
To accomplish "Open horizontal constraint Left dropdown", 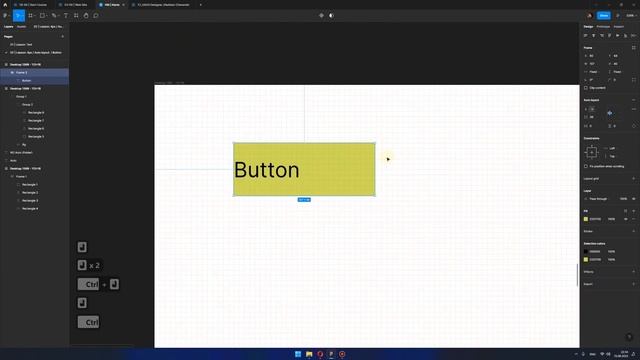I will (x=611, y=148).
